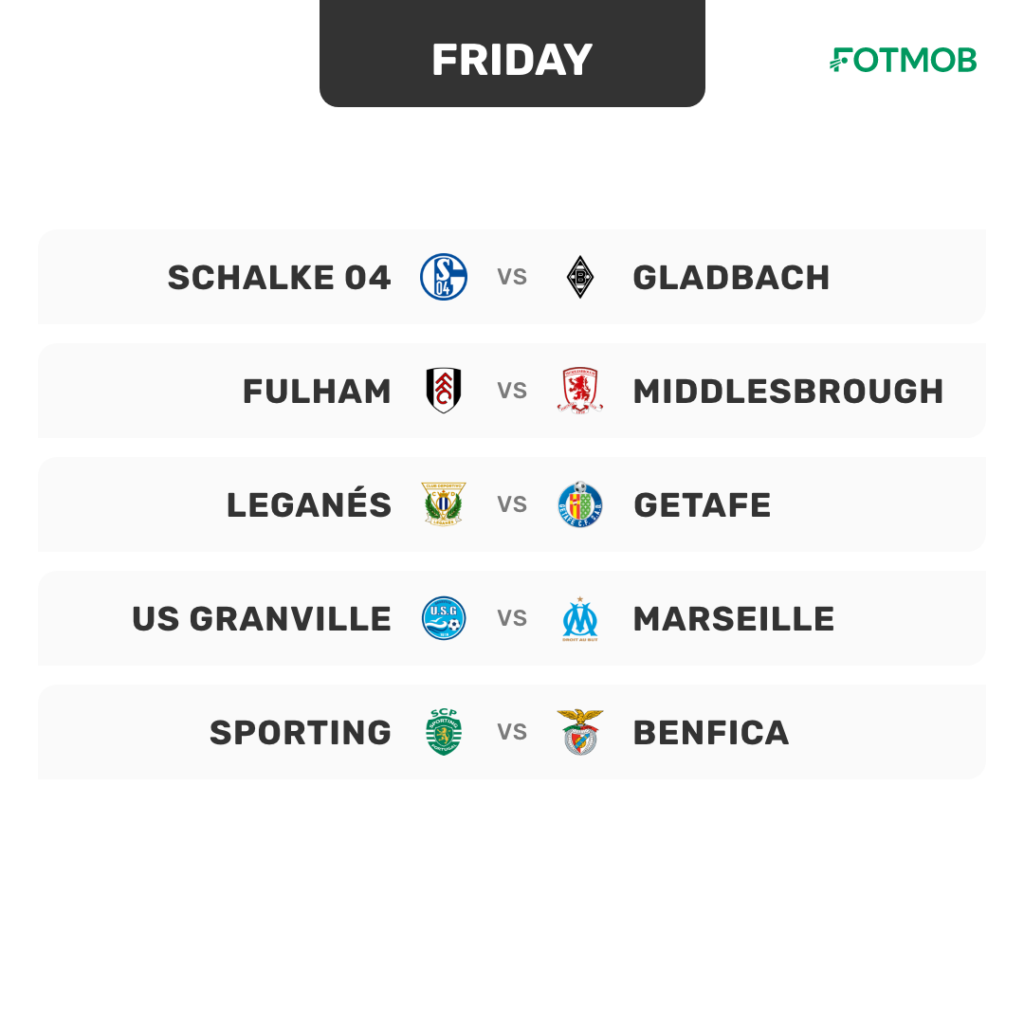Image resolution: width=1024 pixels, height=1024 pixels.
Task: Open the BENFICA team name
Action: click(x=711, y=732)
